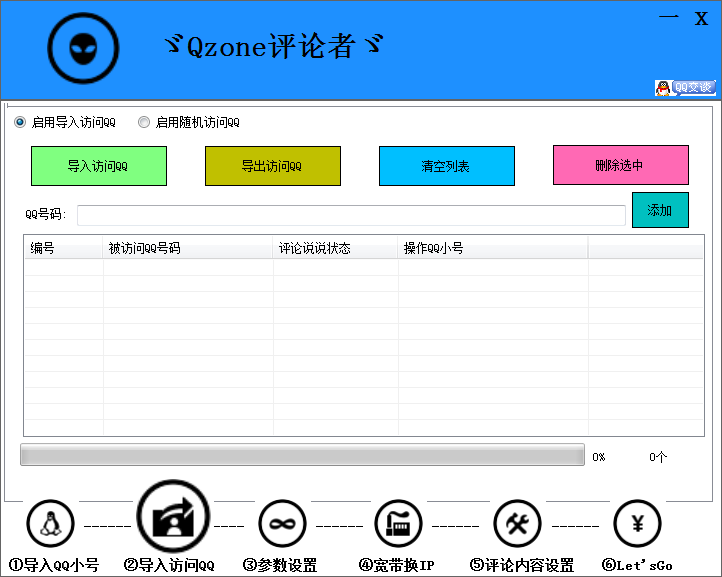
Task: Click the 0% progress text
Action: click(599, 457)
